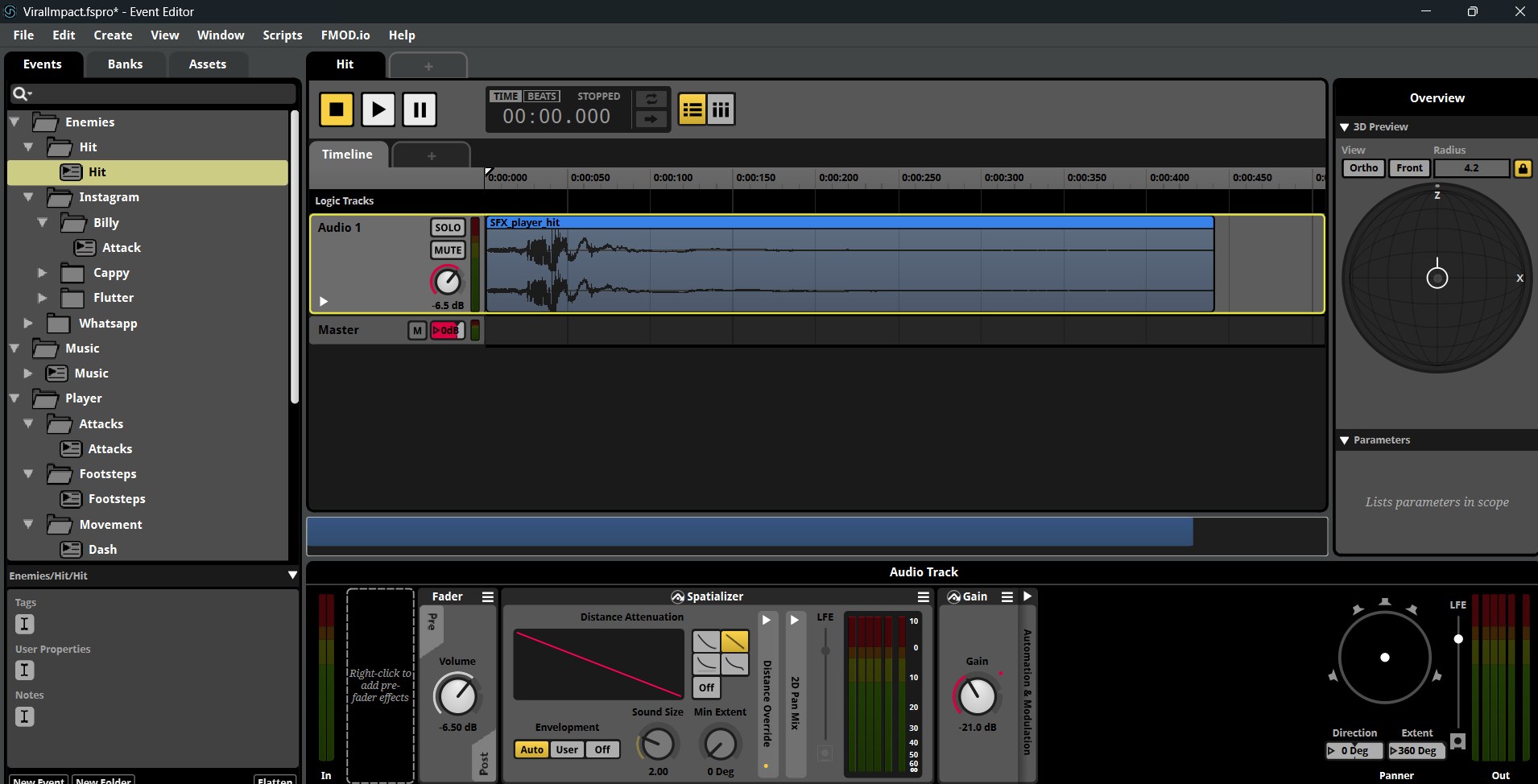Click the Front view button

click(1409, 168)
